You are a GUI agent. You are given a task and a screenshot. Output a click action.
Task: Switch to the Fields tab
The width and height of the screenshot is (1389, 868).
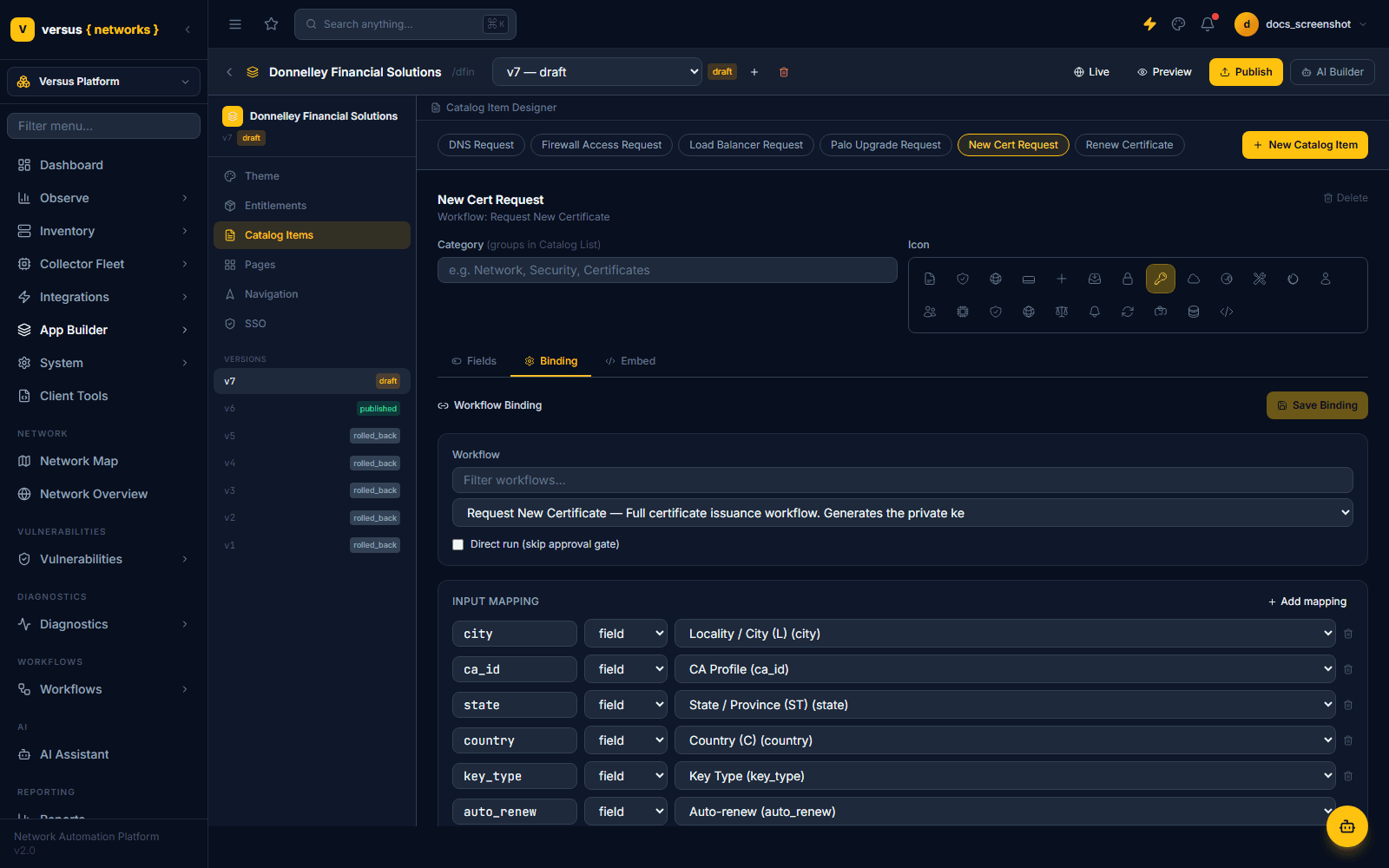point(474,361)
